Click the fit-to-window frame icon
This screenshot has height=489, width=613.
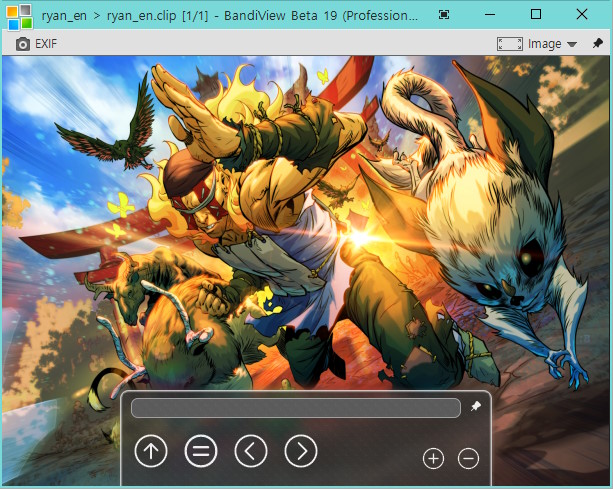(509, 44)
